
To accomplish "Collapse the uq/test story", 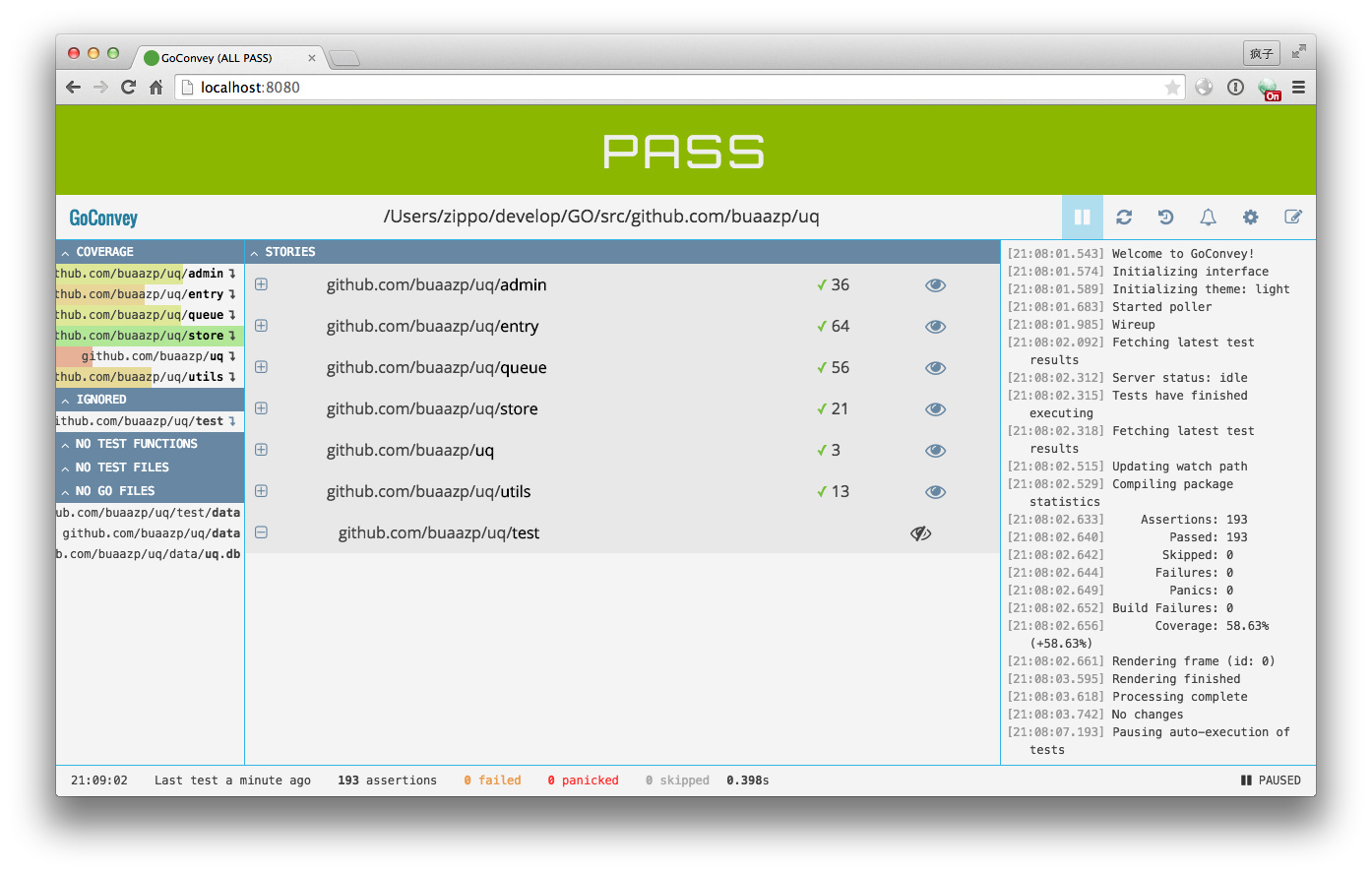I will [262, 532].
